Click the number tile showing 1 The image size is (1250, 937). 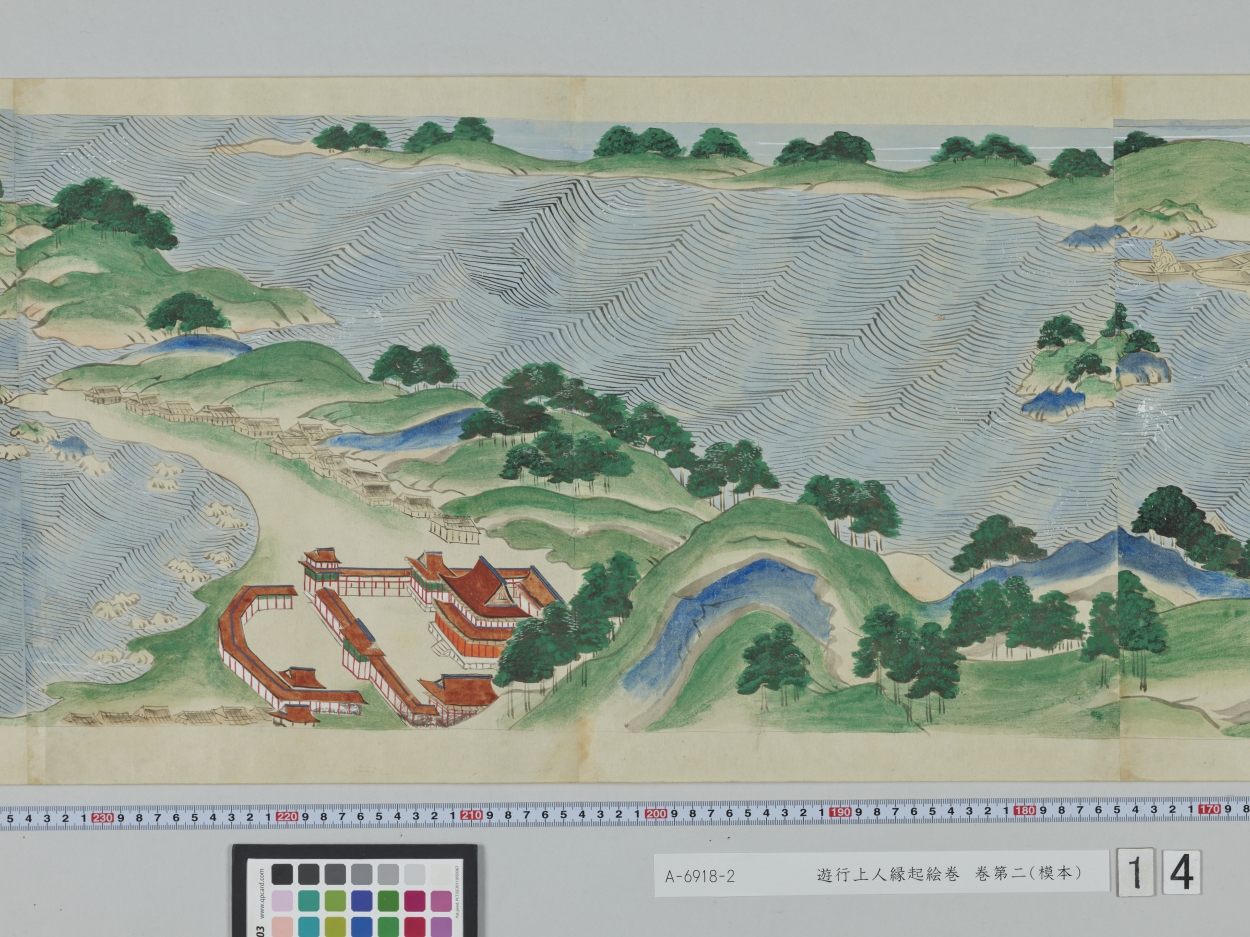tap(1135, 873)
